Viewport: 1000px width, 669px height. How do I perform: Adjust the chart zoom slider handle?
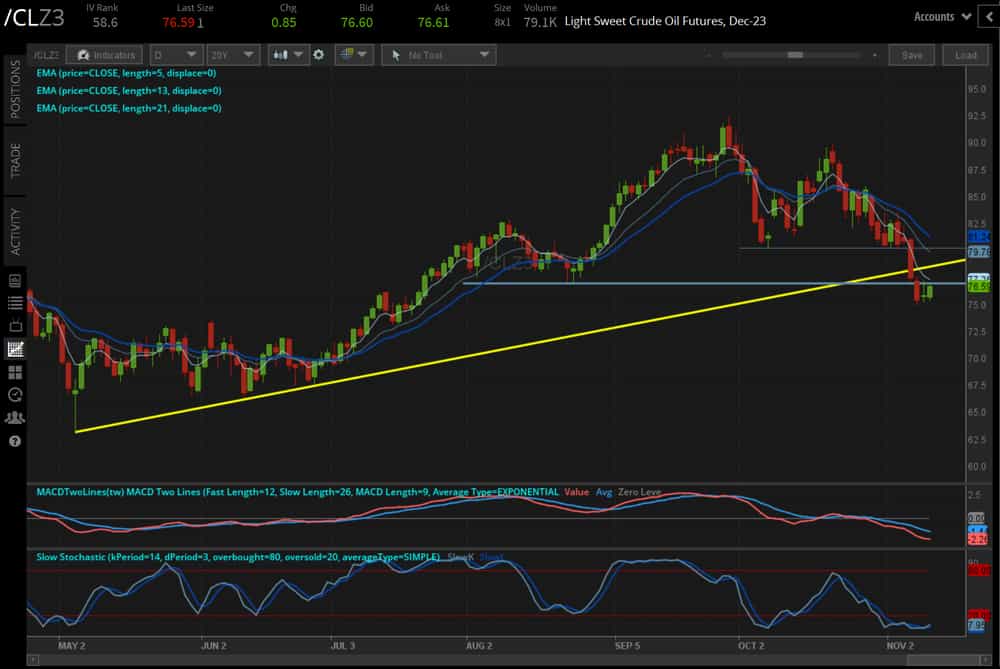(x=795, y=55)
